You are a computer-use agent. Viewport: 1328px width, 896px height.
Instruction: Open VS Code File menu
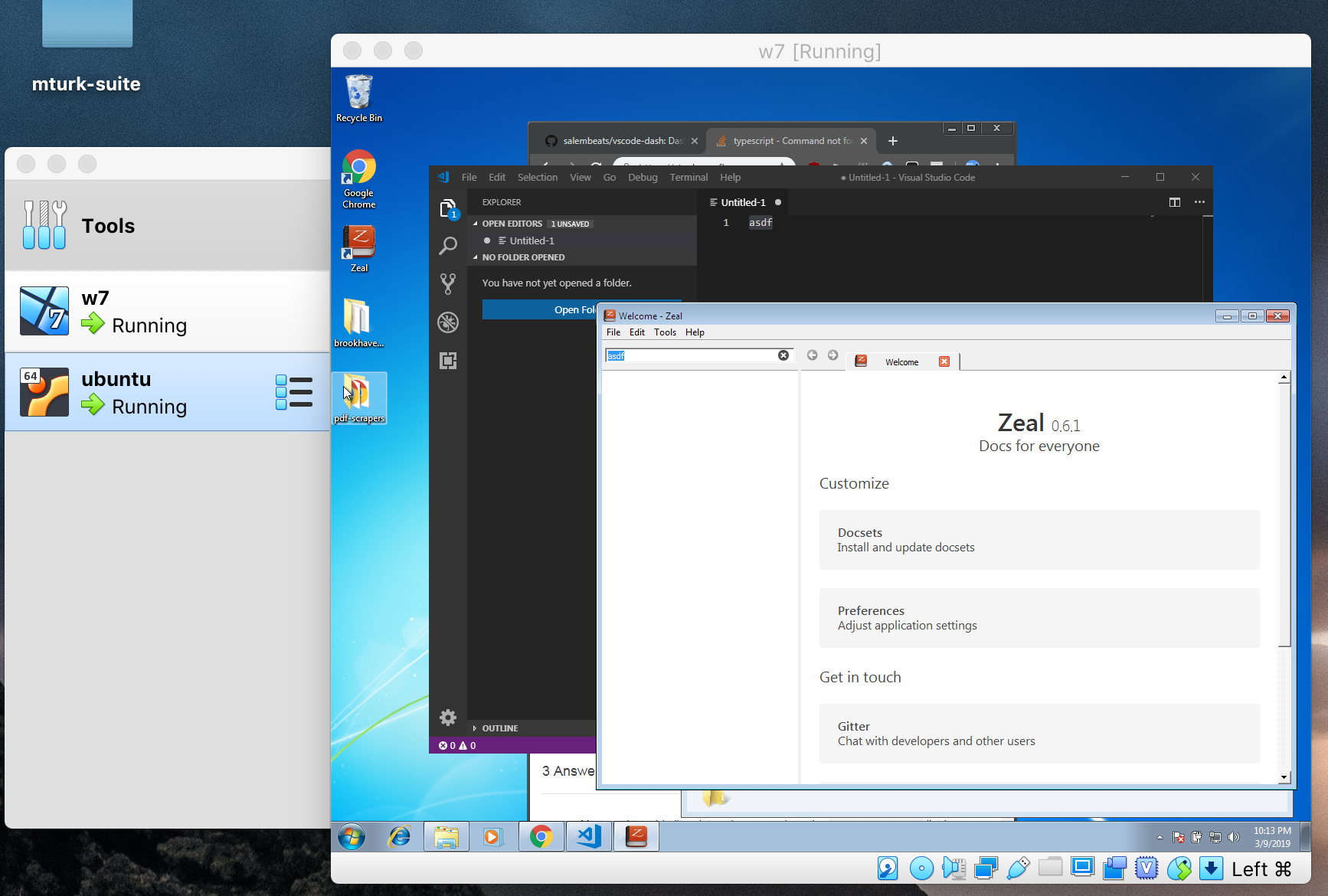(x=469, y=177)
